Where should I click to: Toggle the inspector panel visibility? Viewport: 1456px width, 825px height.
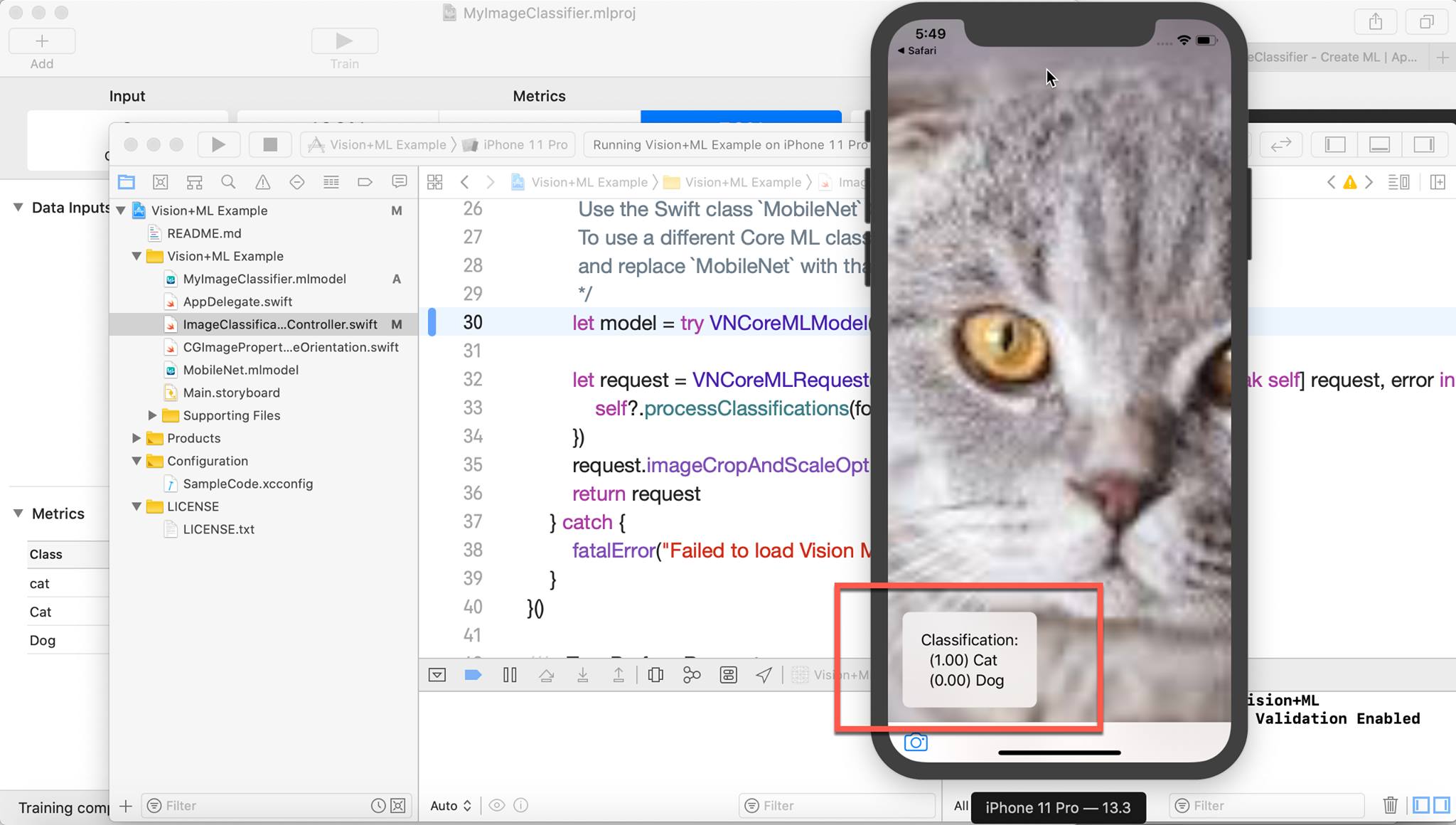click(1424, 144)
